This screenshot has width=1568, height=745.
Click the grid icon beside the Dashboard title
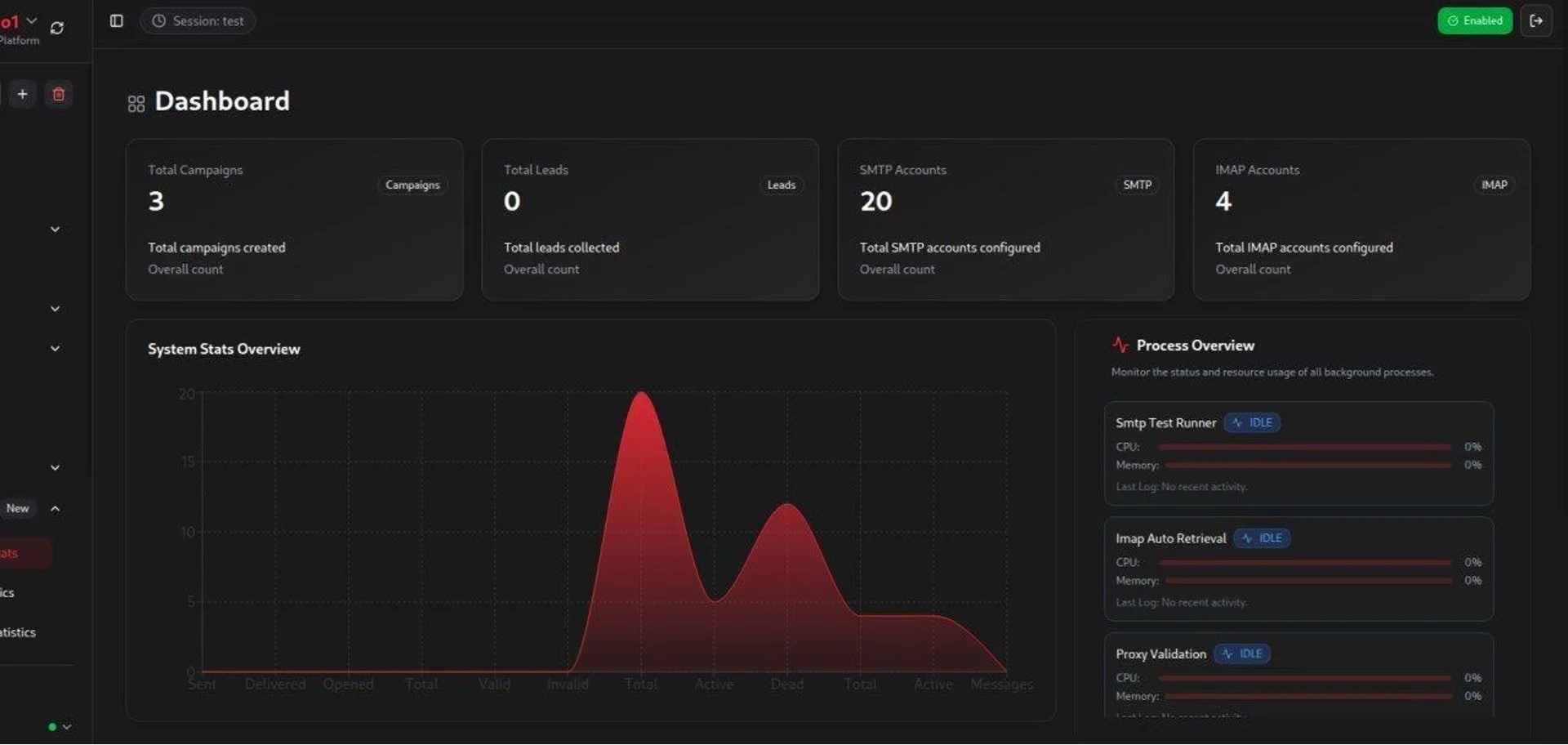point(136,104)
